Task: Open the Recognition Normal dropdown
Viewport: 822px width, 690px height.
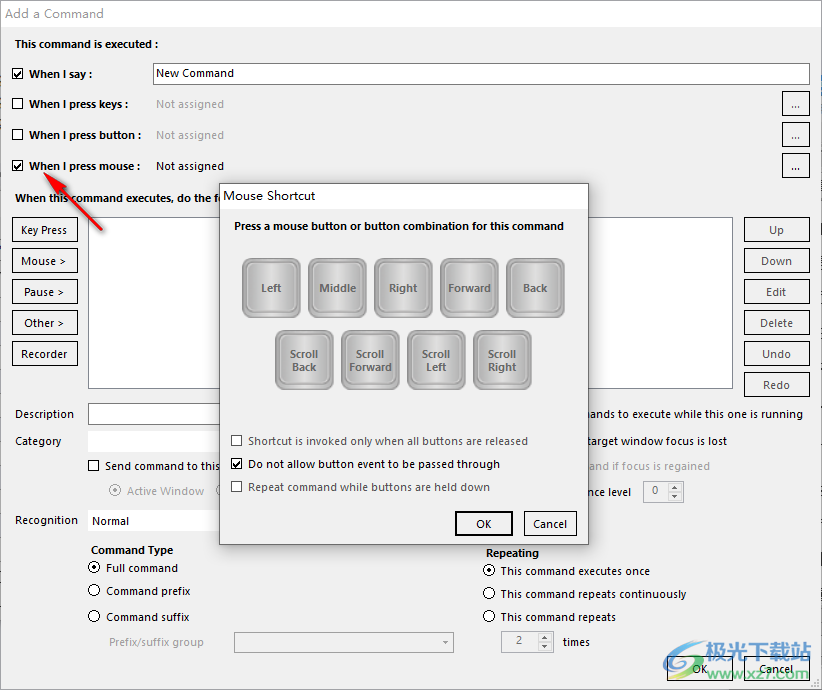Action: (x=154, y=521)
